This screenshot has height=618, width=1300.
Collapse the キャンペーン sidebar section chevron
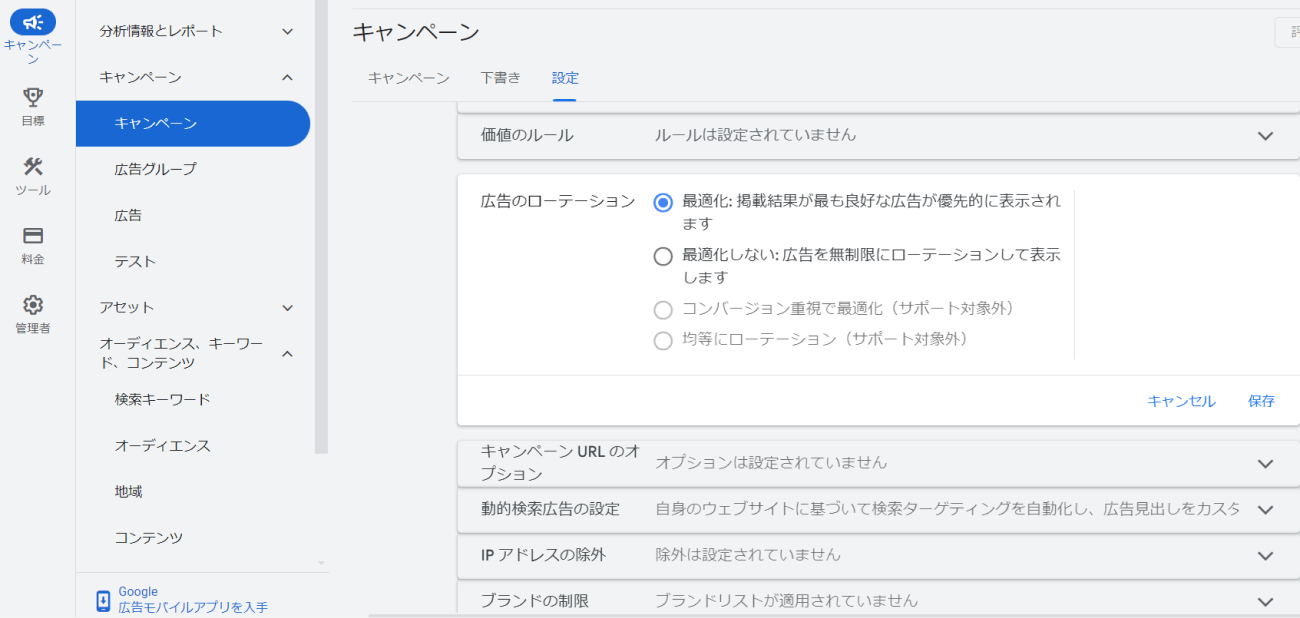(287, 77)
